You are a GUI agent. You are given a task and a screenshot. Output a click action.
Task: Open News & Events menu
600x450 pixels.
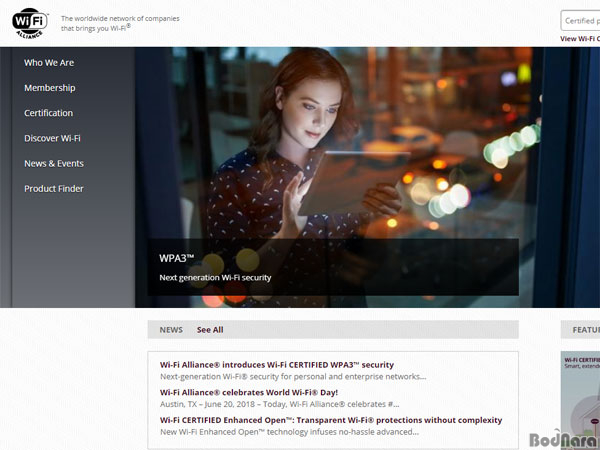[x=54, y=164]
